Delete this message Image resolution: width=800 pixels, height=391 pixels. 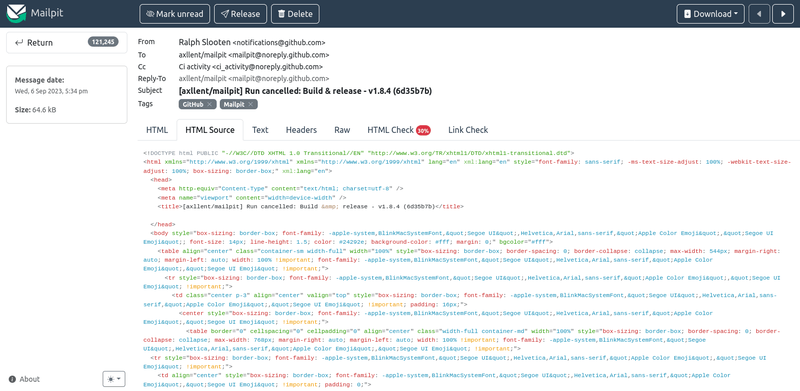[x=295, y=14]
